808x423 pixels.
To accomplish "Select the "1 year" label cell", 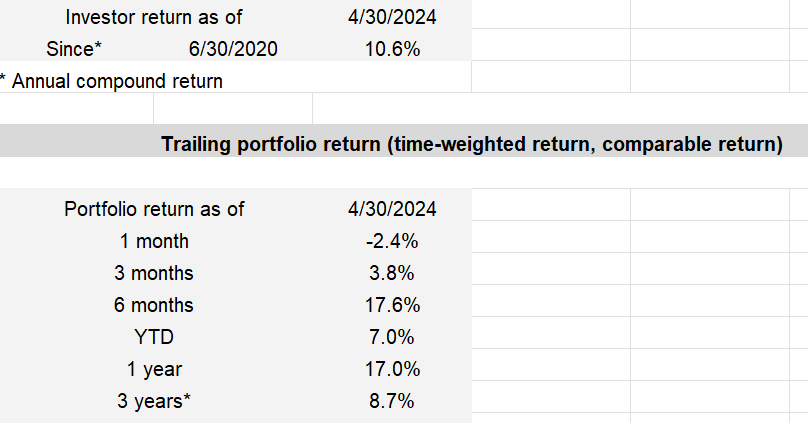I will (154, 369).
